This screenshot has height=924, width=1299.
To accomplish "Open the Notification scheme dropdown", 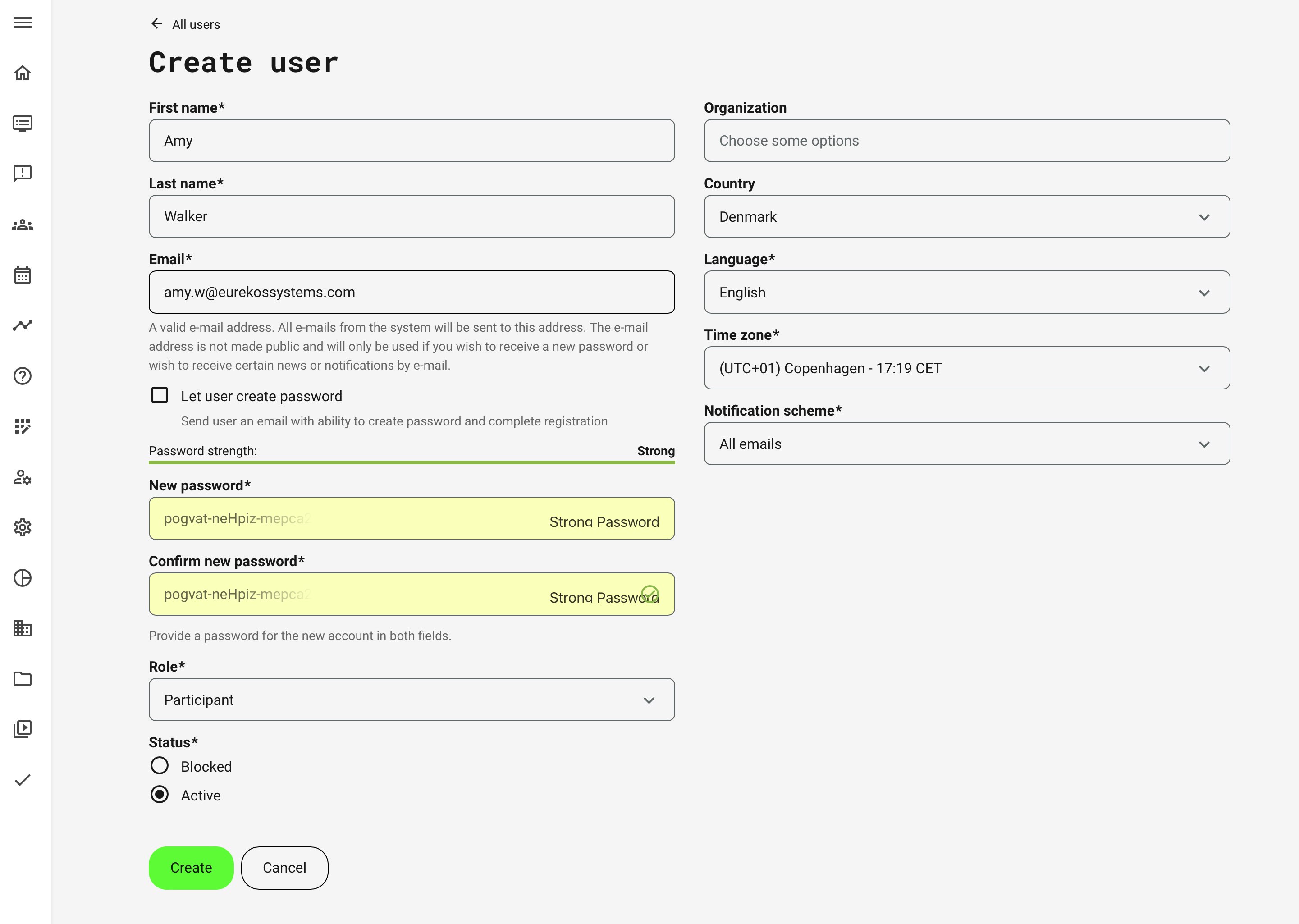I will (x=966, y=444).
